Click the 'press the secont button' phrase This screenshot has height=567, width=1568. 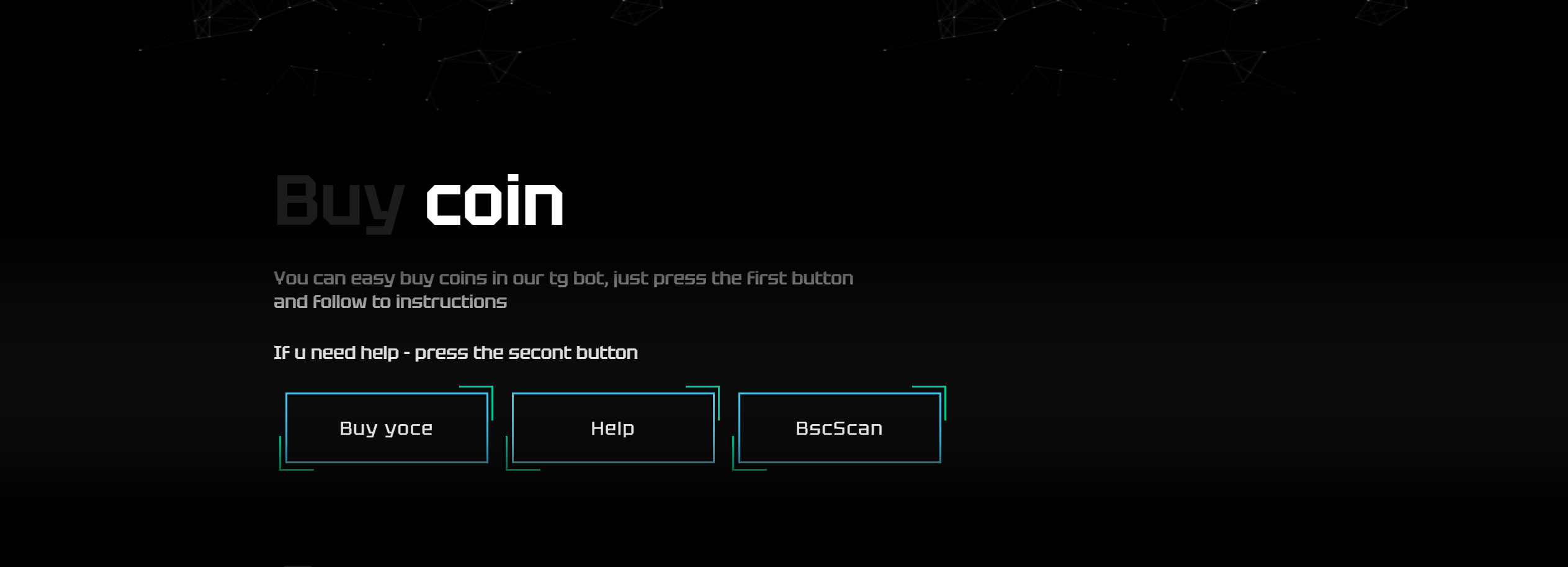point(526,353)
